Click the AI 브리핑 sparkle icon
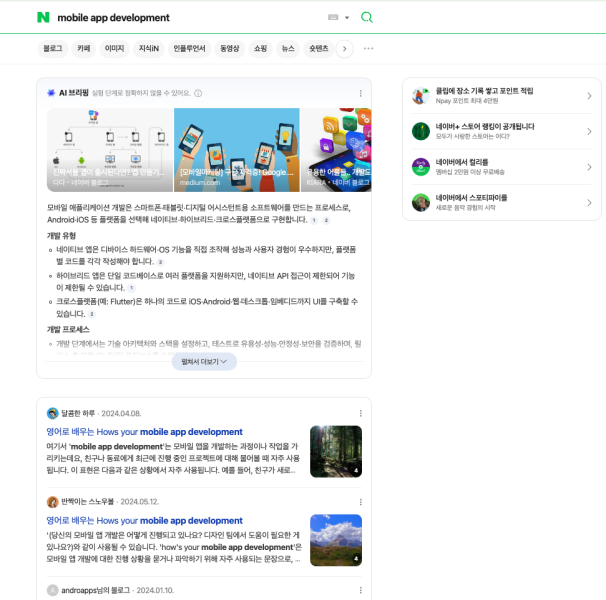 (51, 93)
